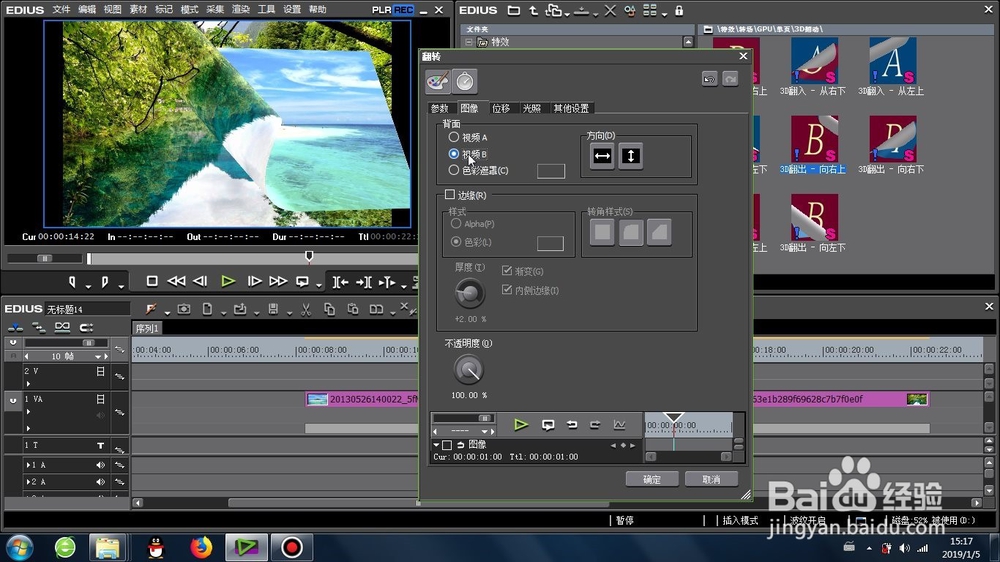Click save project icon in timeline toolbar
Screen dimensions: 1000x562
(273, 309)
